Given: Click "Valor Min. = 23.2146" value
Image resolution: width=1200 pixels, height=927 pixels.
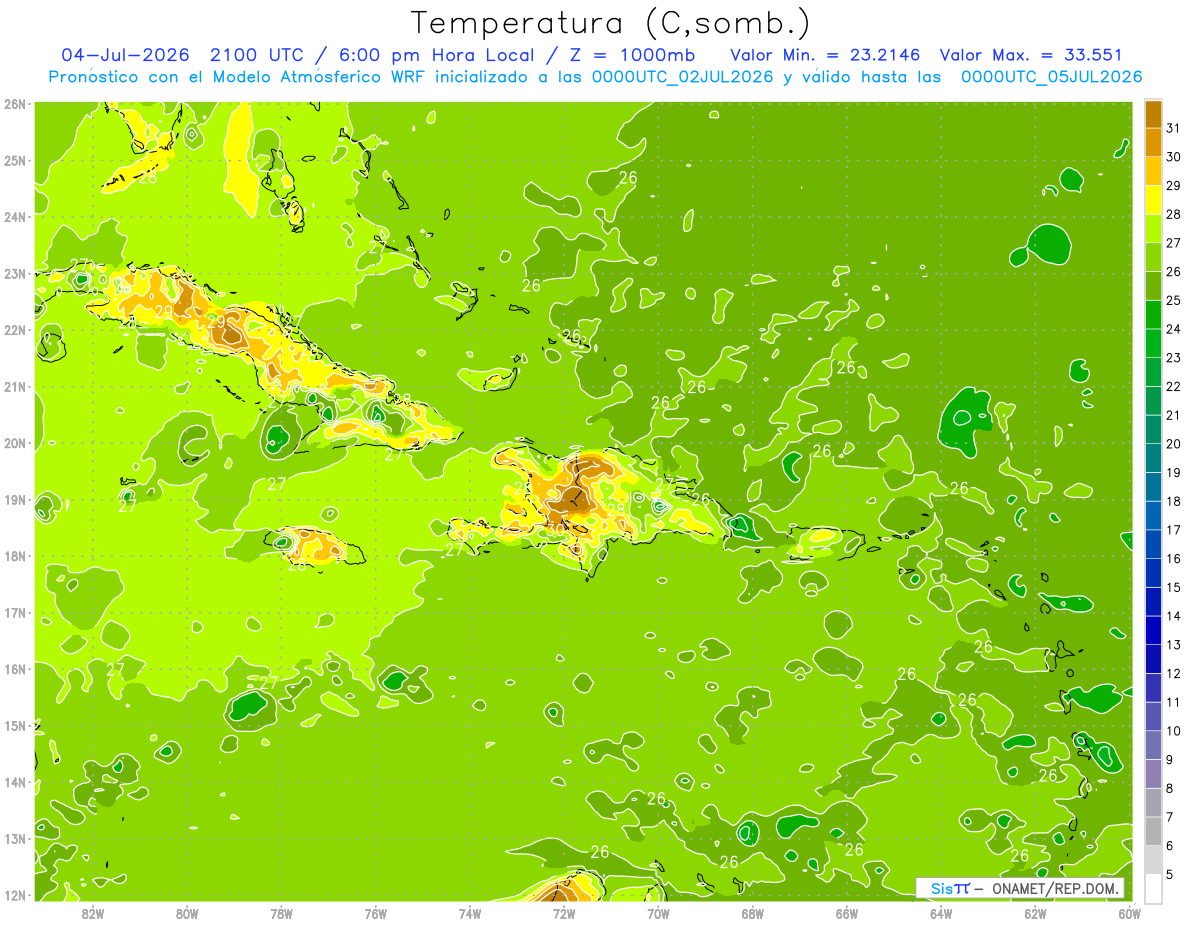Looking at the screenshot, I should [826, 55].
